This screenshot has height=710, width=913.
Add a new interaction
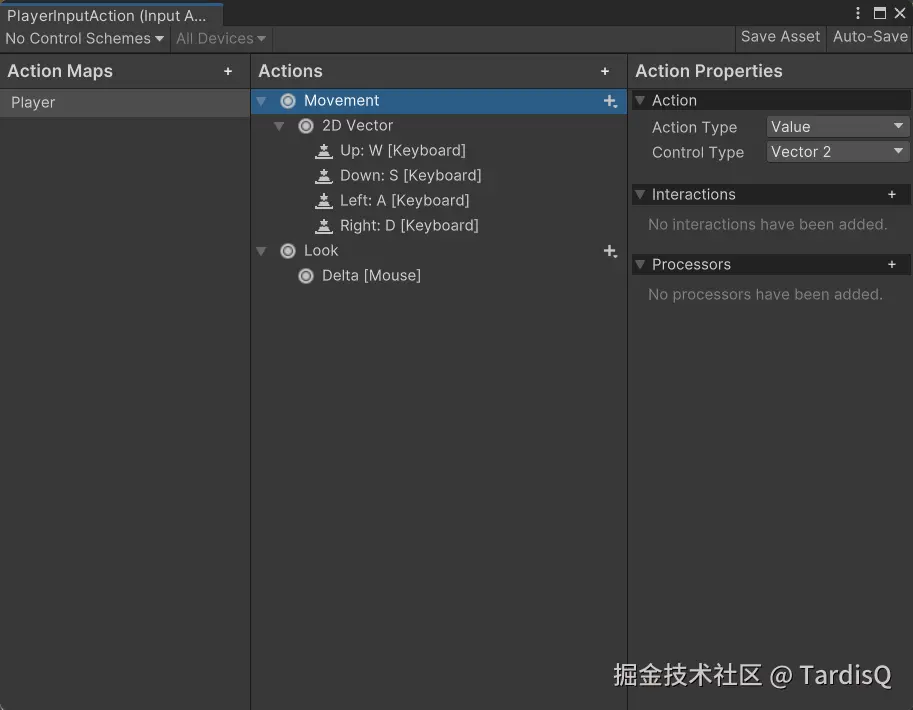pyautogui.click(x=892, y=195)
